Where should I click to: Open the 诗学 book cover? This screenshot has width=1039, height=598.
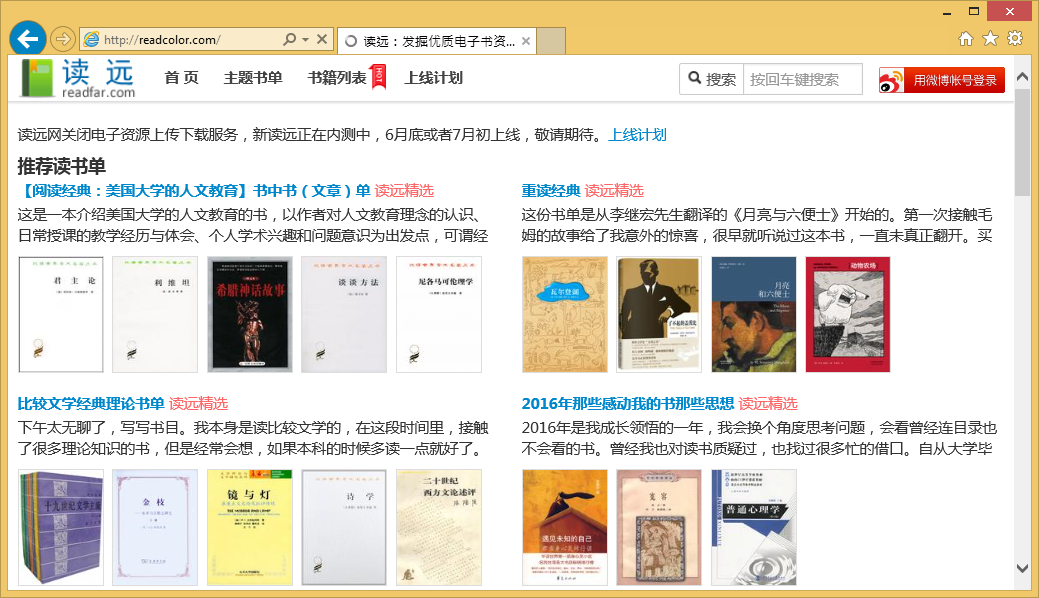tap(344, 527)
